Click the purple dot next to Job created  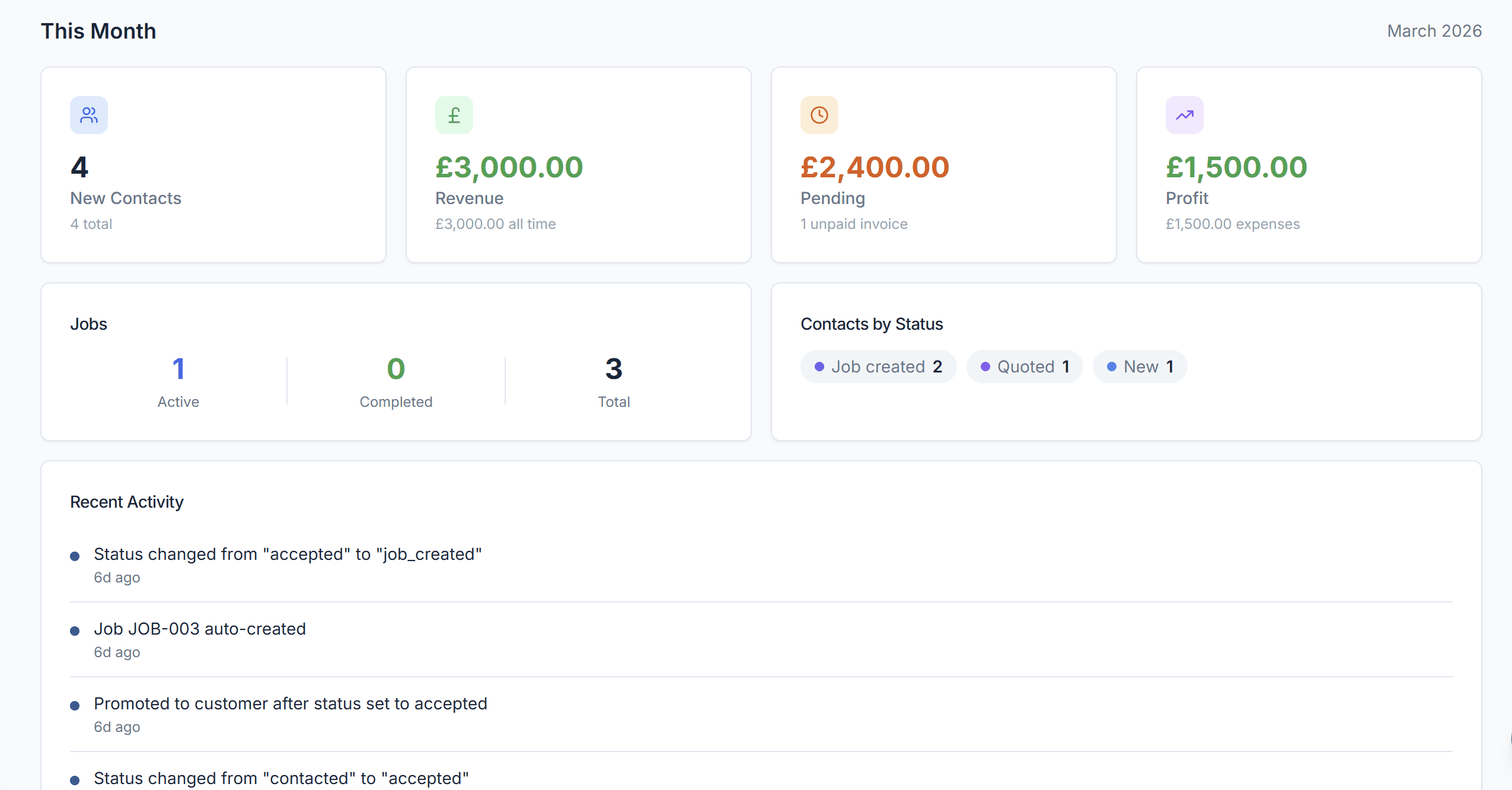pos(820,367)
